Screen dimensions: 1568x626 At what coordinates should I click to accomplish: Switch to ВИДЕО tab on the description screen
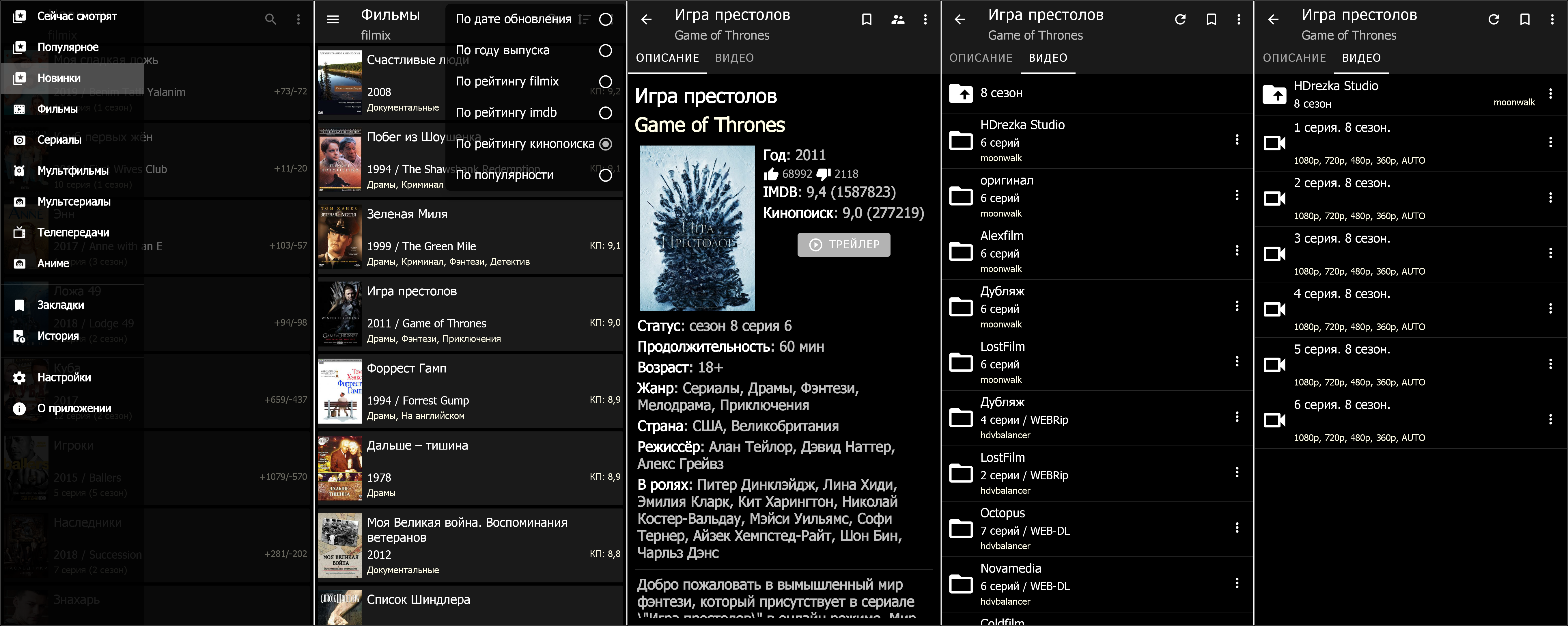point(734,58)
